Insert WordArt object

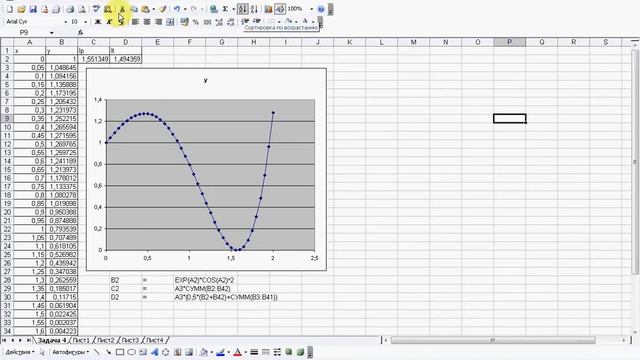(154, 352)
